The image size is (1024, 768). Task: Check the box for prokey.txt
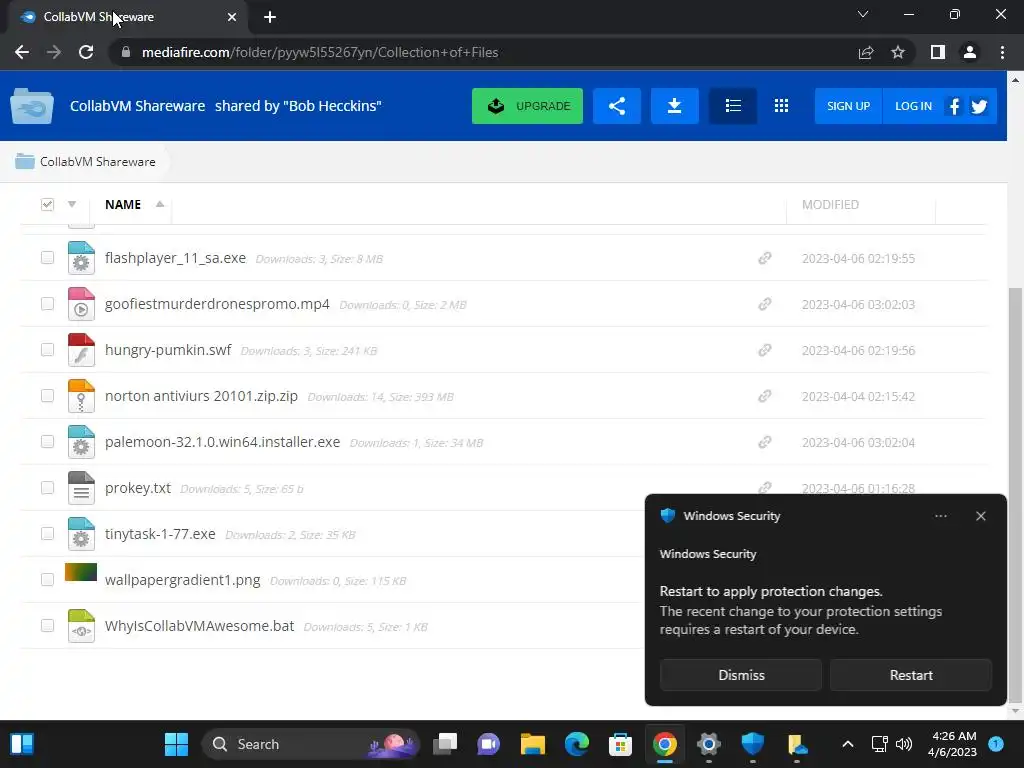pos(47,488)
